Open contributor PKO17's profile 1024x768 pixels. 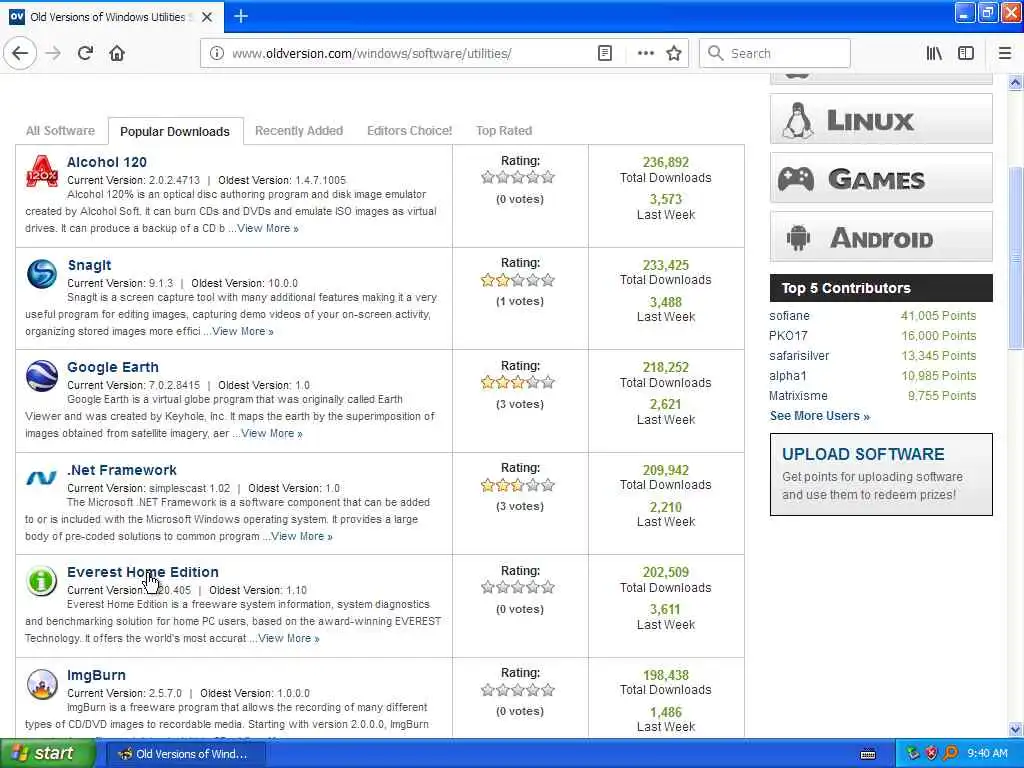coord(788,336)
